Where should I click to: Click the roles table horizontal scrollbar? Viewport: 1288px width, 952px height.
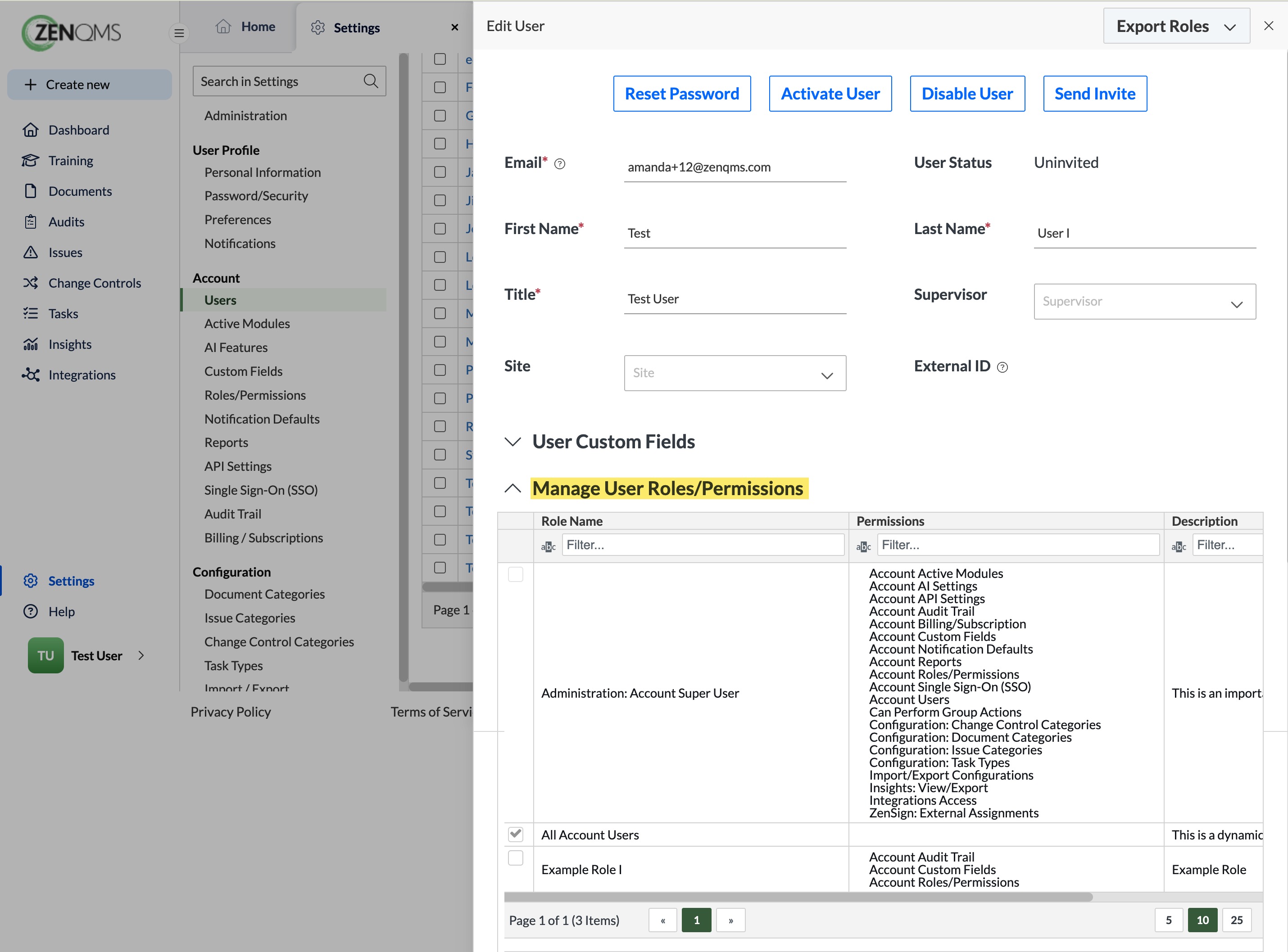(798, 897)
